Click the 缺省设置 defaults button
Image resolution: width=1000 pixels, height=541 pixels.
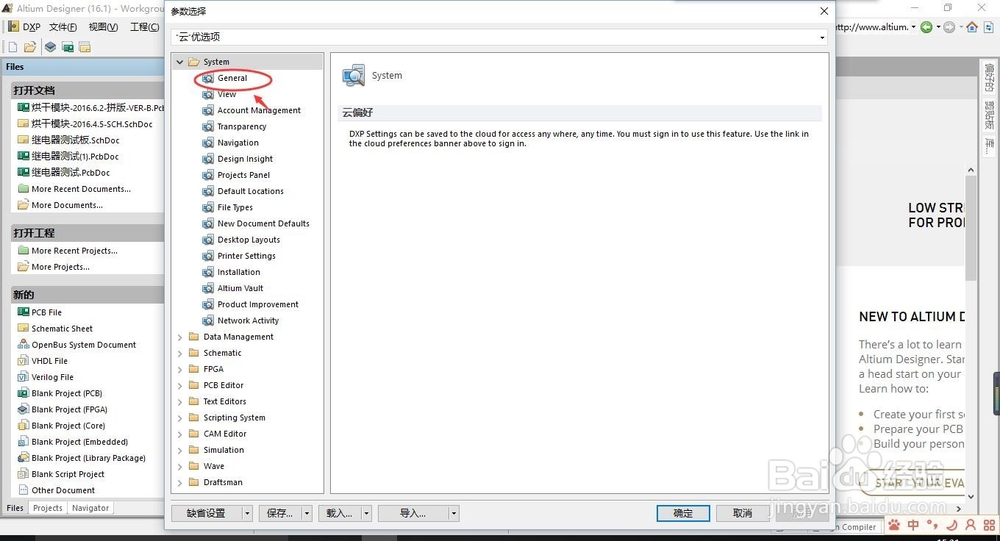pyautogui.click(x=207, y=513)
